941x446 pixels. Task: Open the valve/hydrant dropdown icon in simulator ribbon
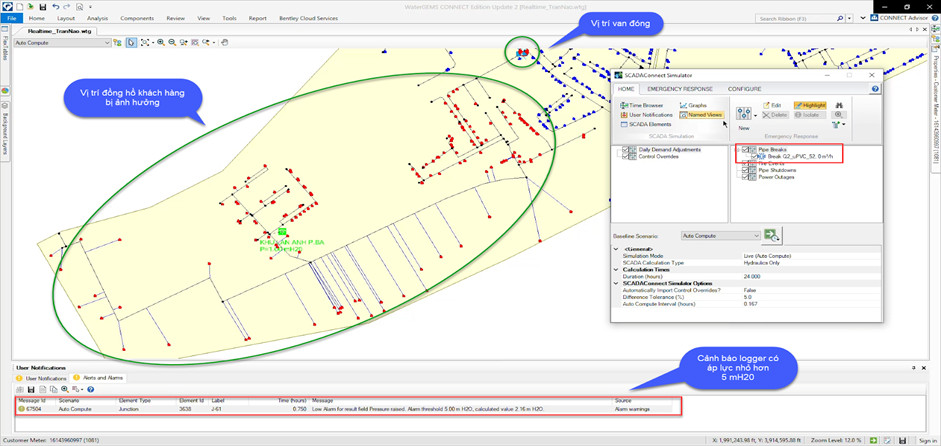click(838, 124)
